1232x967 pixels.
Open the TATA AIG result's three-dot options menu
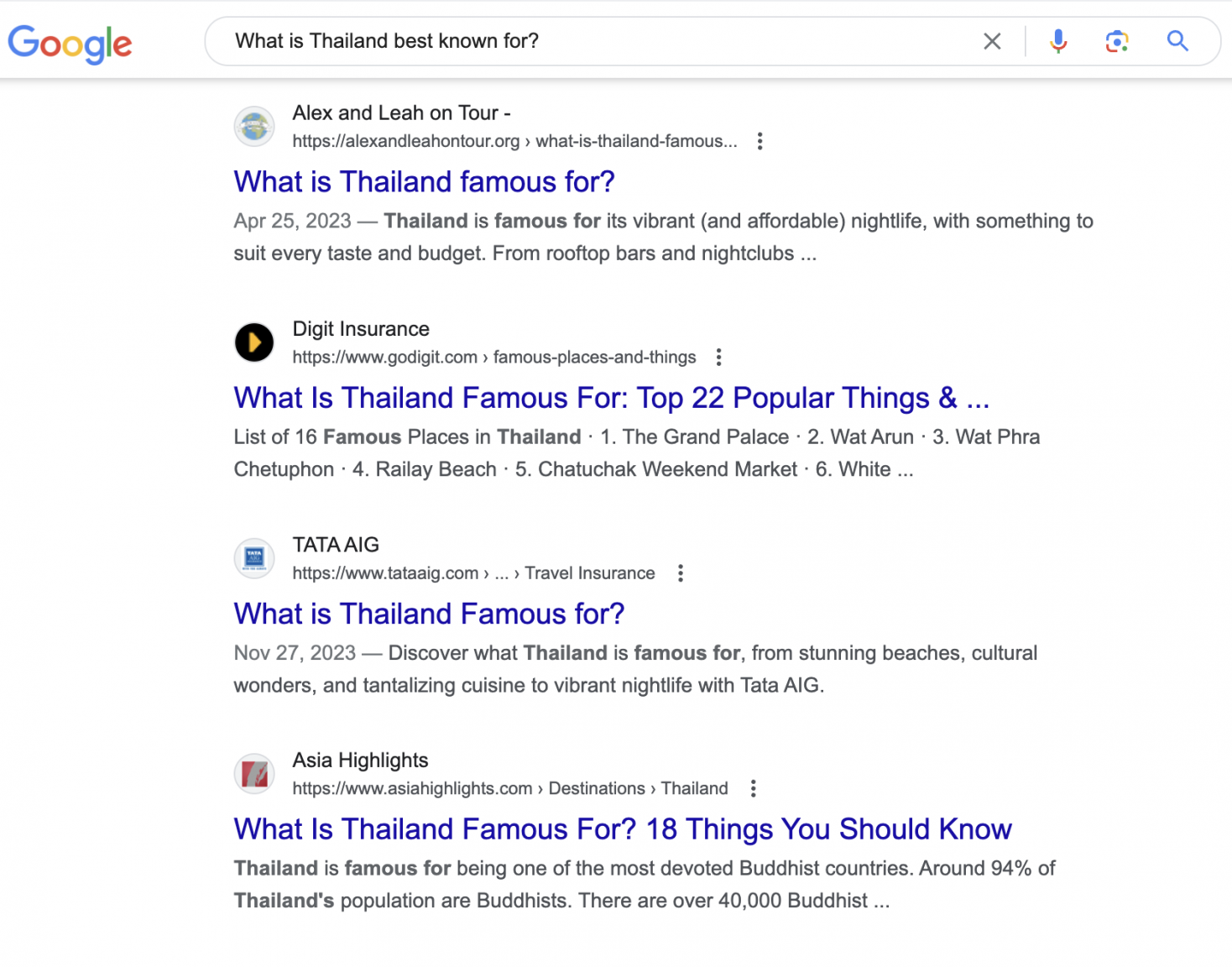680,572
